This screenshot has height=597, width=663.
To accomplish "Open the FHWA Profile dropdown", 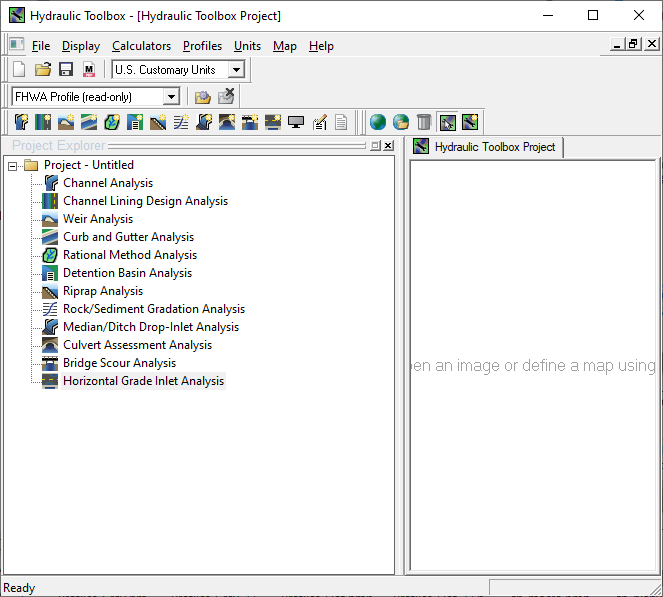I will click(171, 97).
